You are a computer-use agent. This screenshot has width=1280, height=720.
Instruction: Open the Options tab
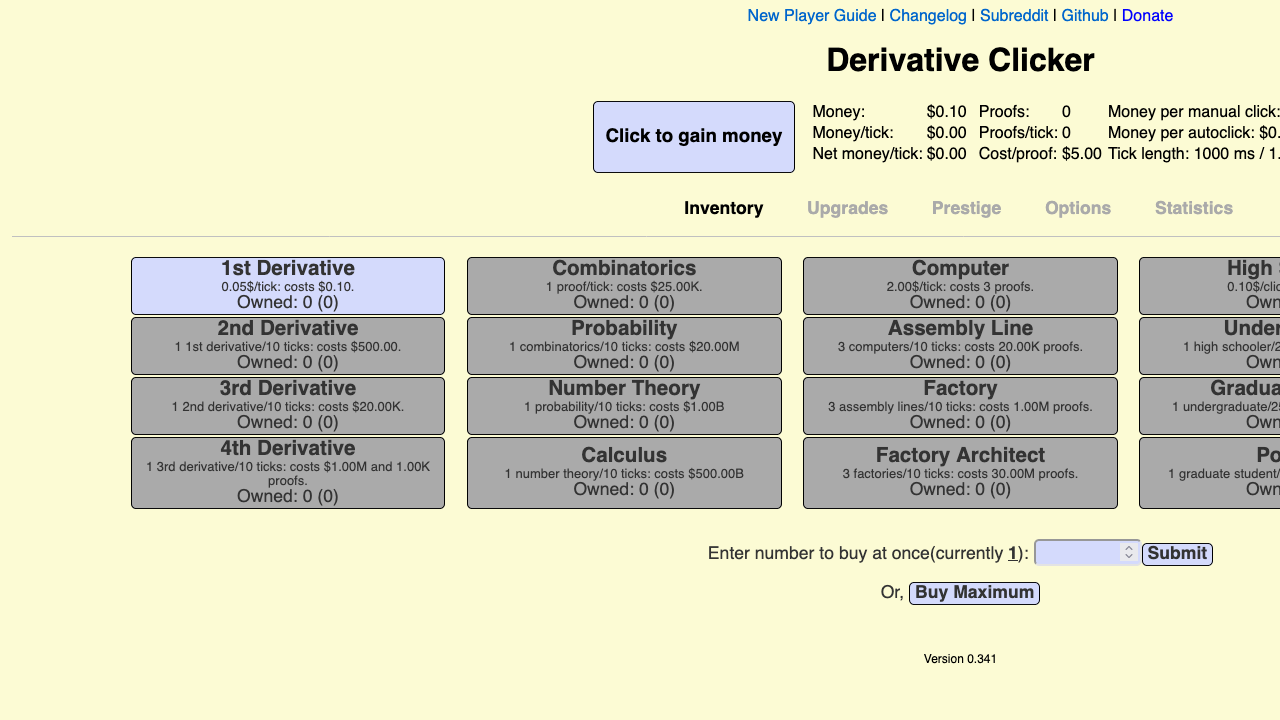click(1078, 208)
